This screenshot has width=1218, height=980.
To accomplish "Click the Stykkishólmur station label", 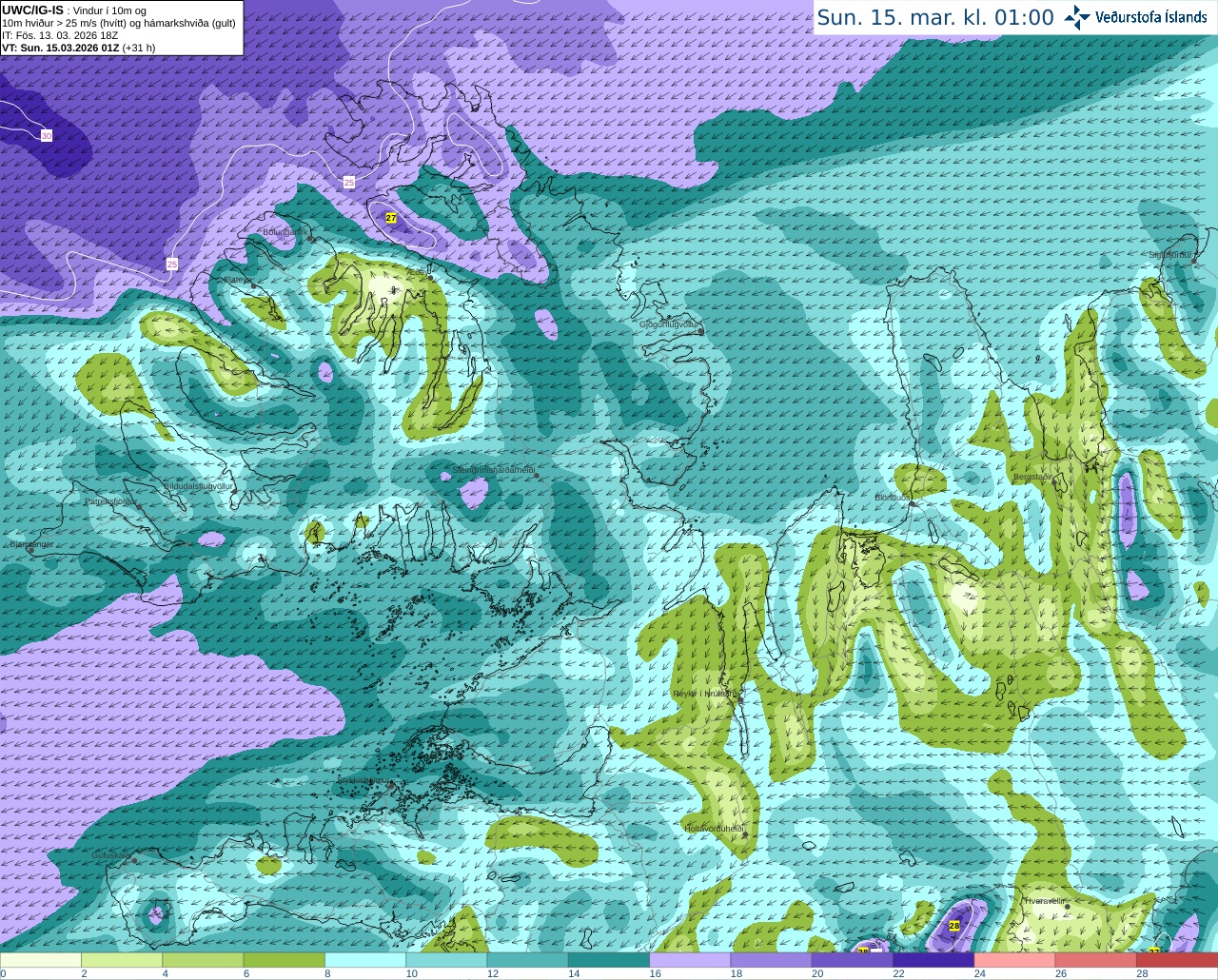I will click(x=363, y=780).
